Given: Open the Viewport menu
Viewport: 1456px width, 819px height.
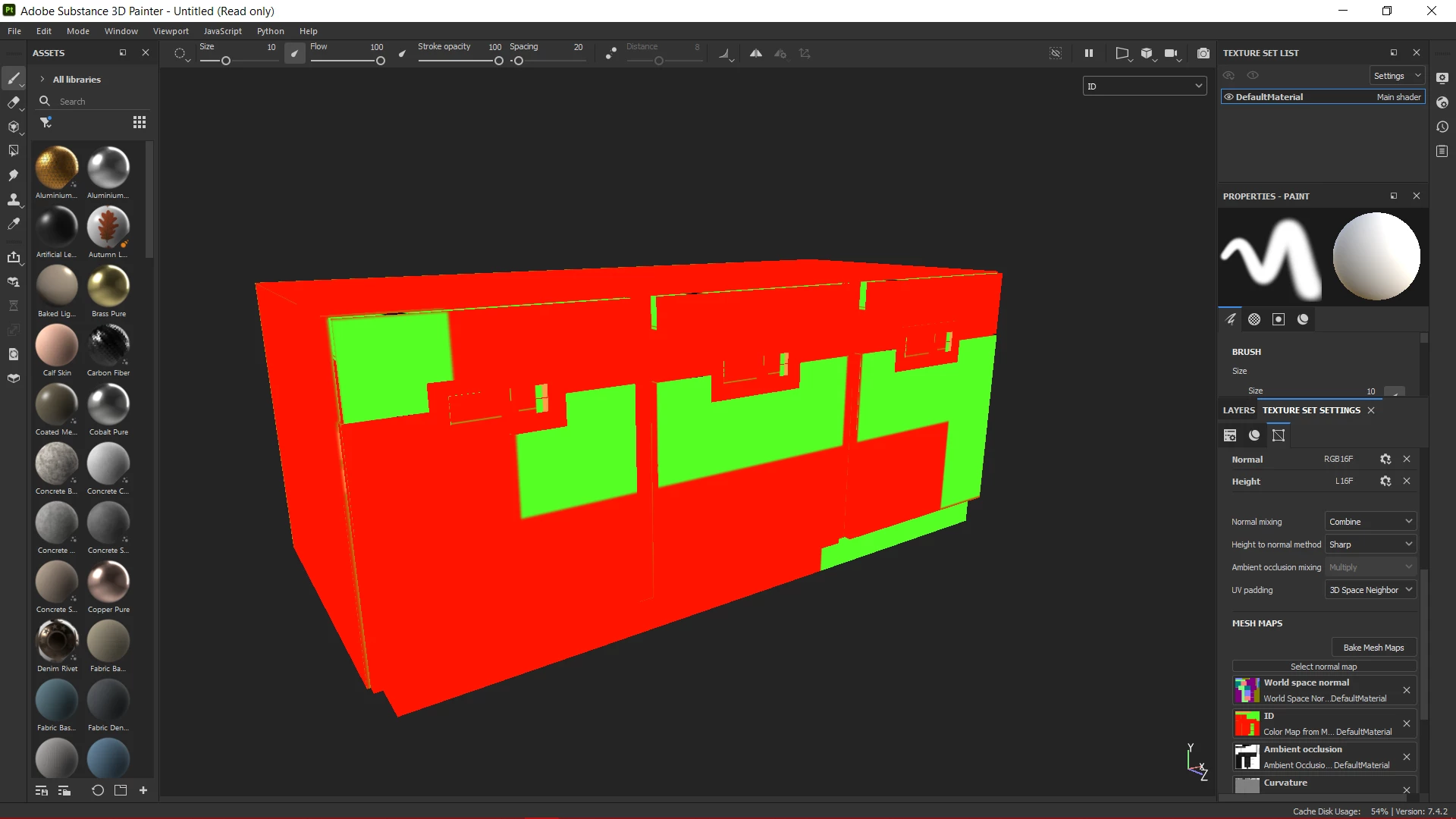Looking at the screenshot, I should click(171, 31).
